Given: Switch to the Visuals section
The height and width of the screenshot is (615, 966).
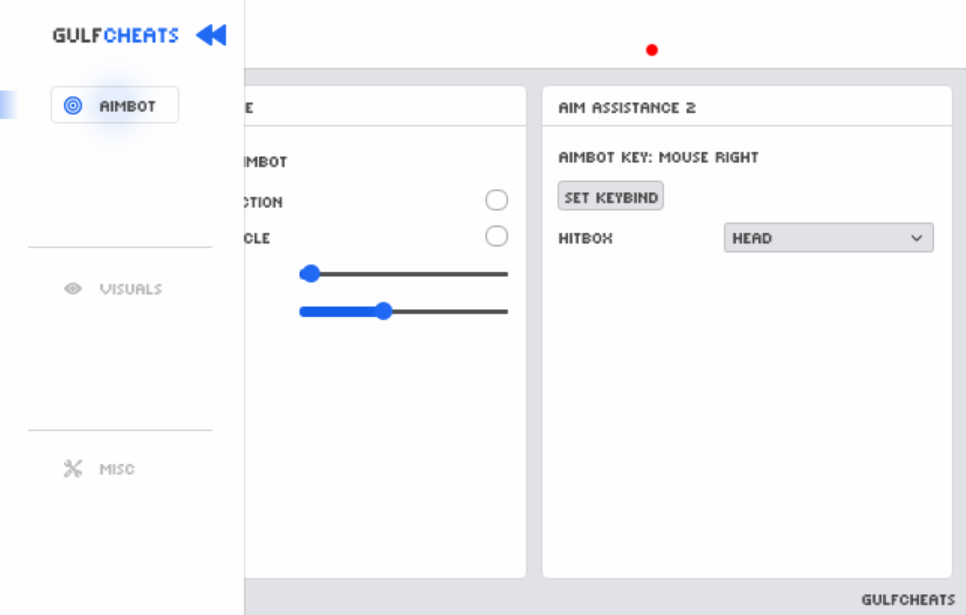Looking at the screenshot, I should coord(130,289).
